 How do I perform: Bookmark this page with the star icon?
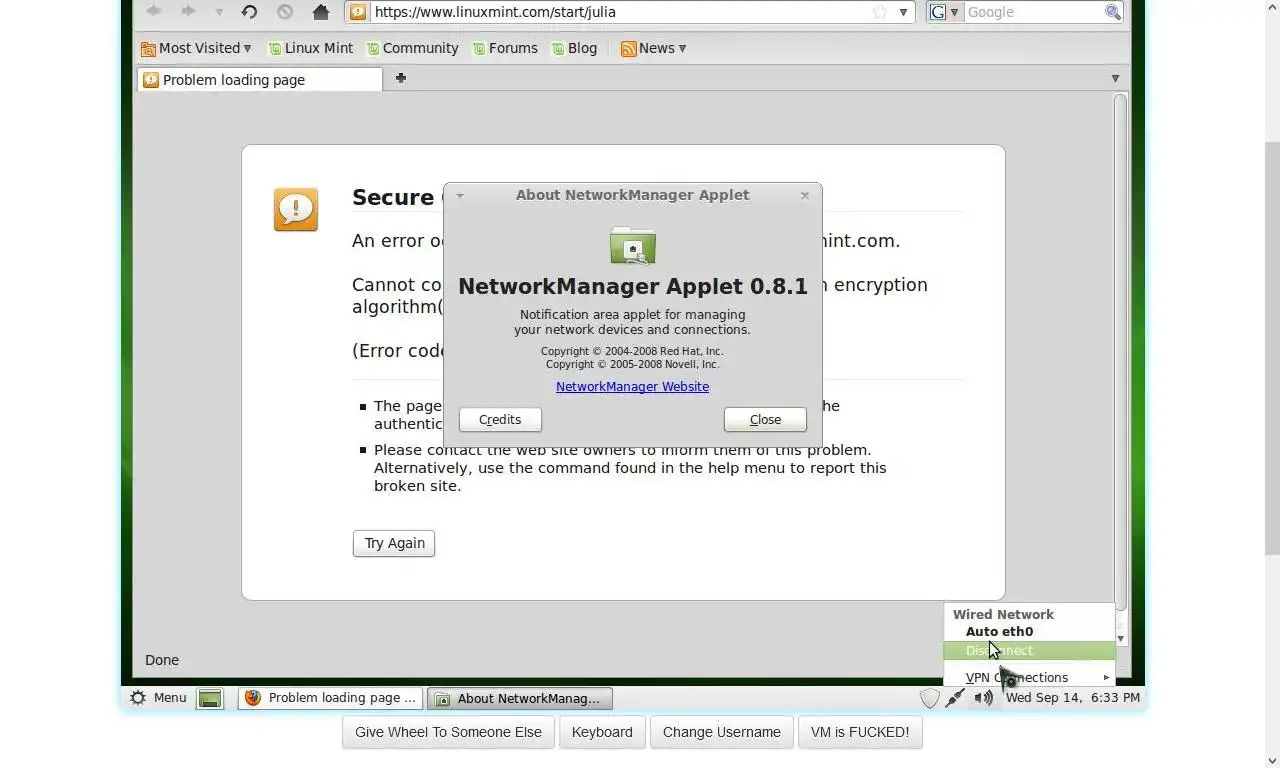click(x=880, y=12)
